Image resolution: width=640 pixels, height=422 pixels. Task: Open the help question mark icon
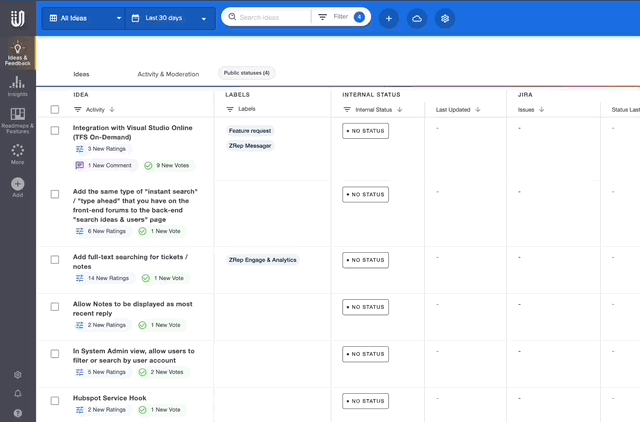pyautogui.click(x=18, y=413)
